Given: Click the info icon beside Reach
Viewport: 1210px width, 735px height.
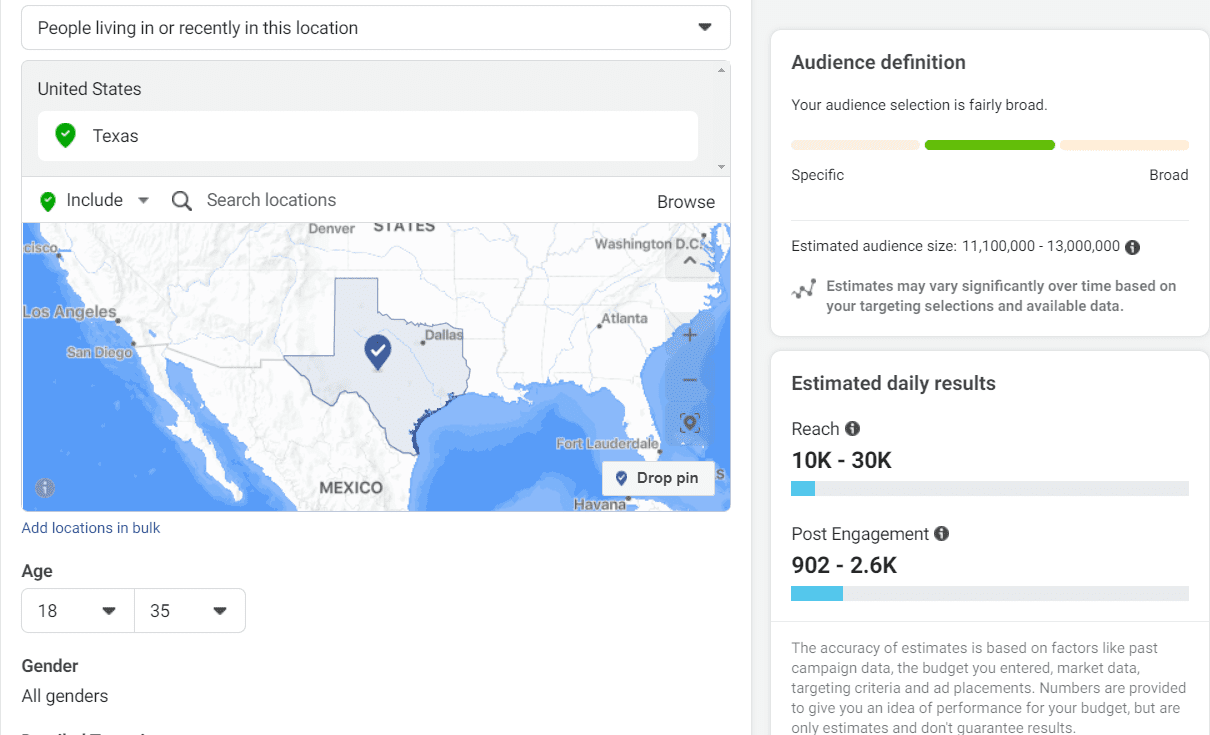Looking at the screenshot, I should coord(853,428).
